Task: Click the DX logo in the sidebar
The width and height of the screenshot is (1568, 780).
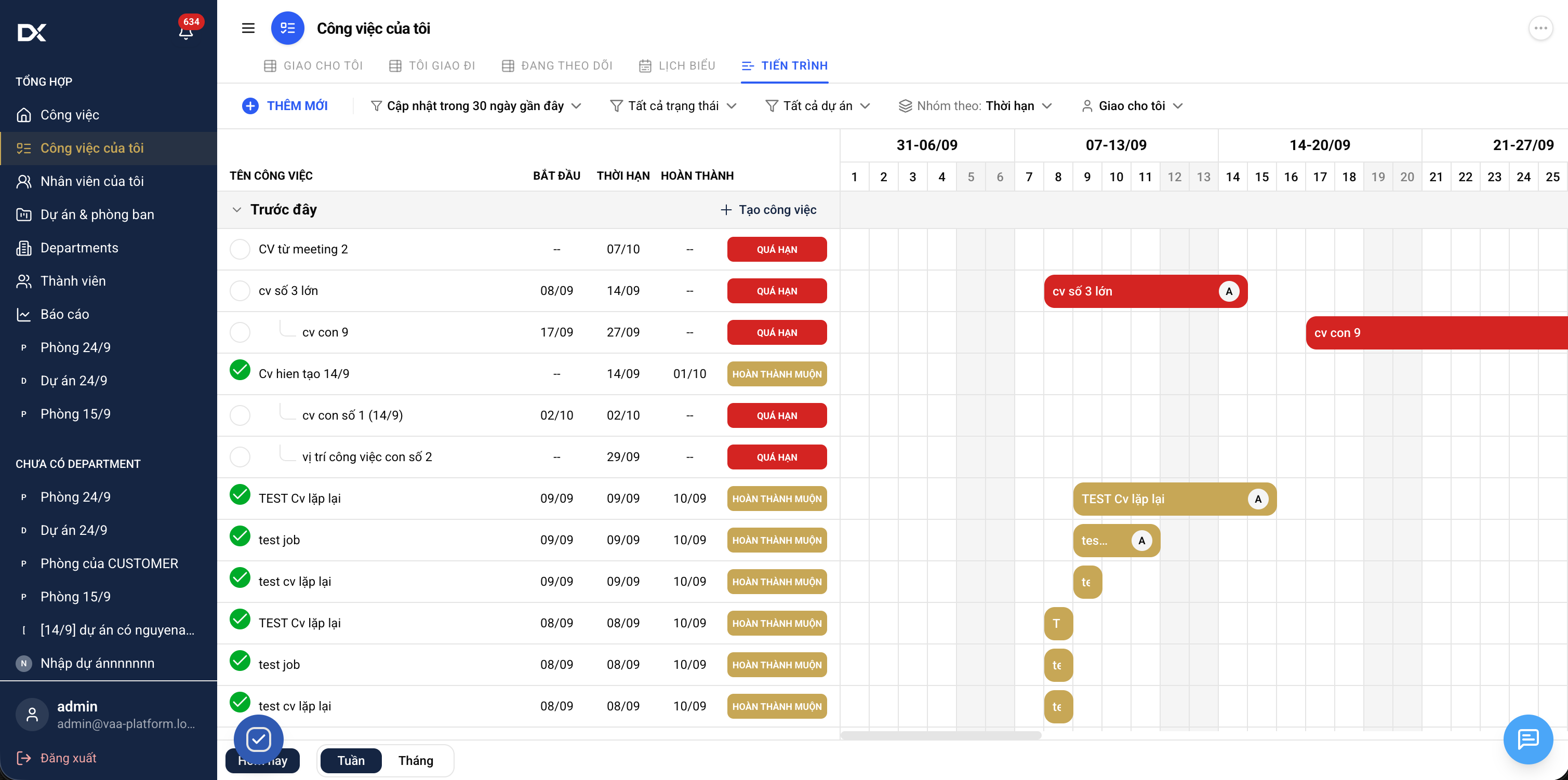Action: 32,32
